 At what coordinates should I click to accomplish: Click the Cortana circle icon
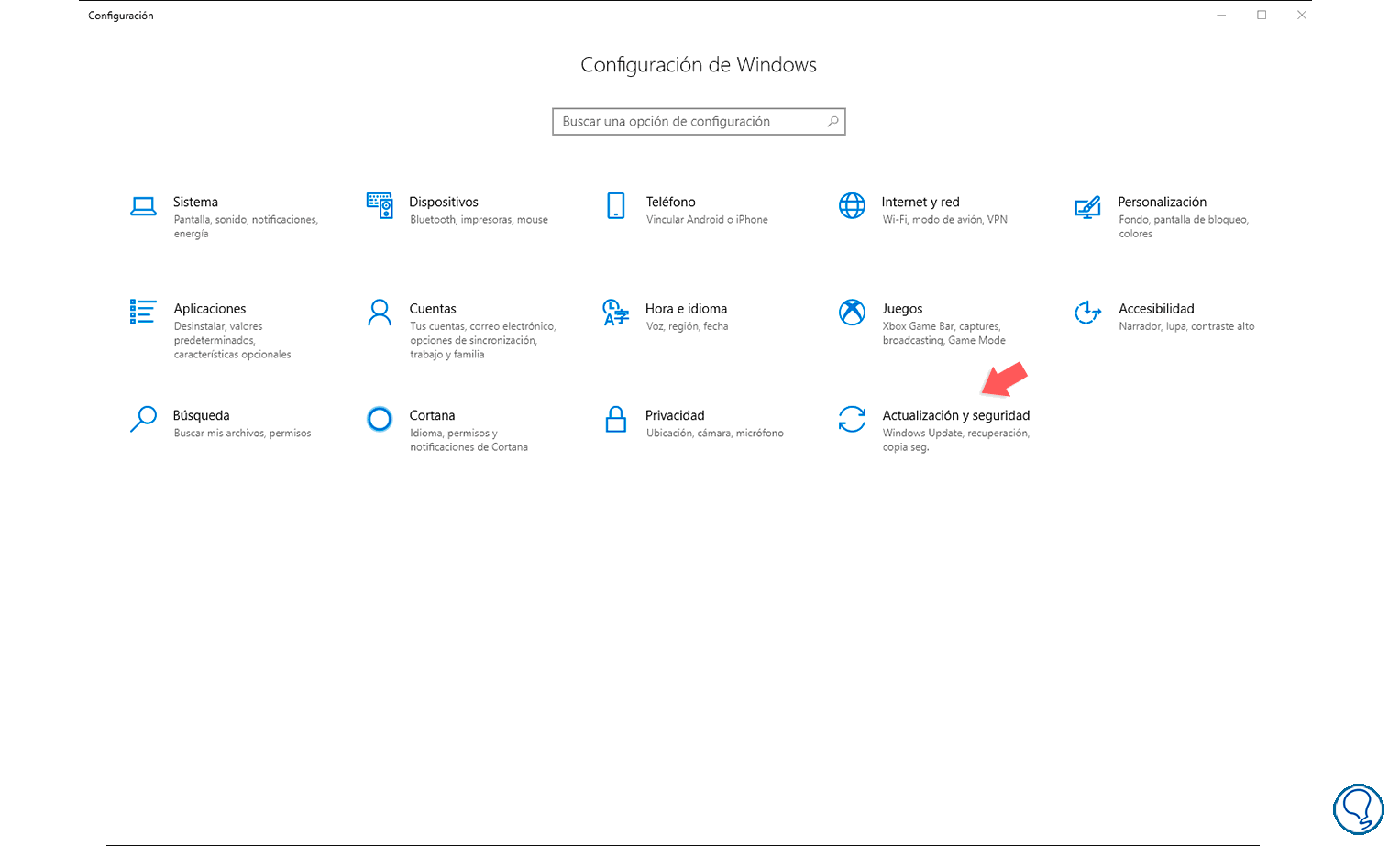point(380,419)
